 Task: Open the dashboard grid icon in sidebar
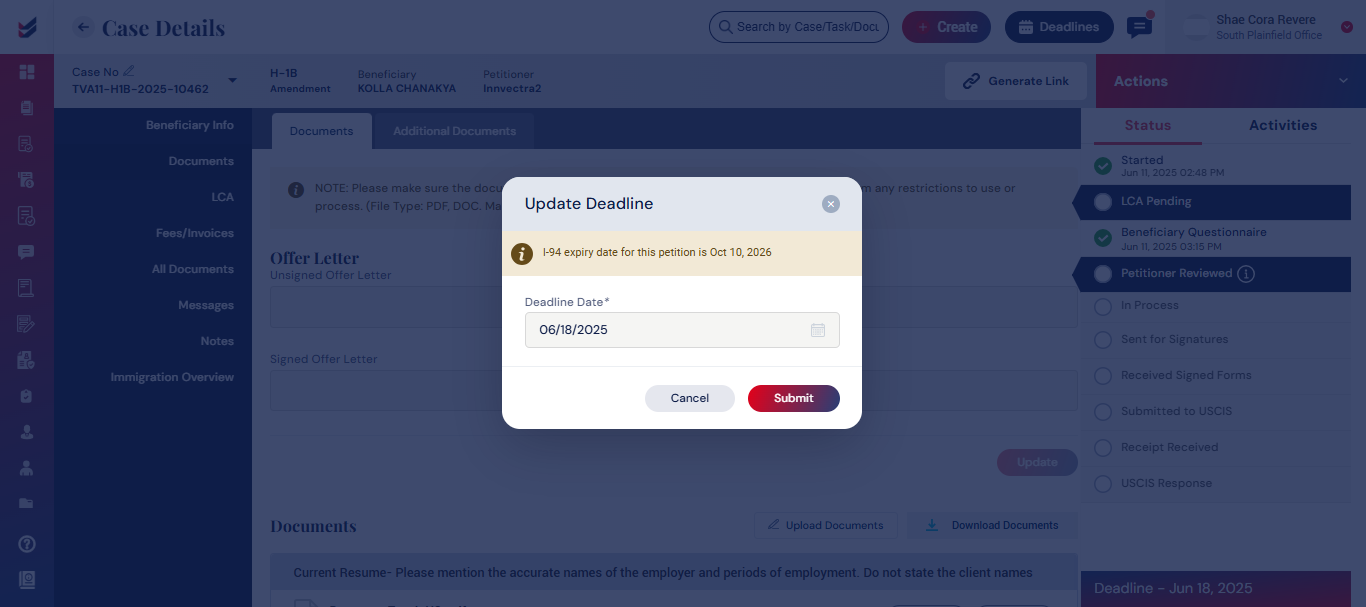tap(27, 72)
